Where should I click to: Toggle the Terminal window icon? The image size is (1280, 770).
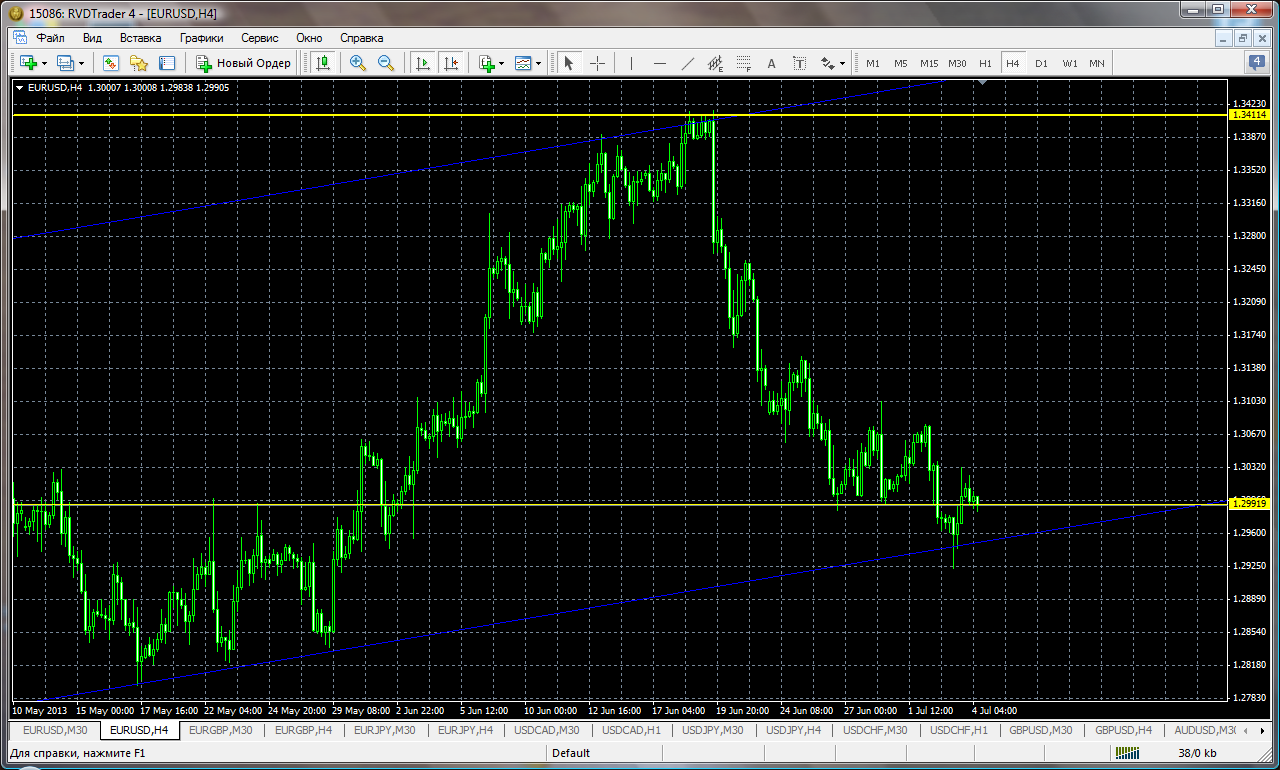pos(166,63)
